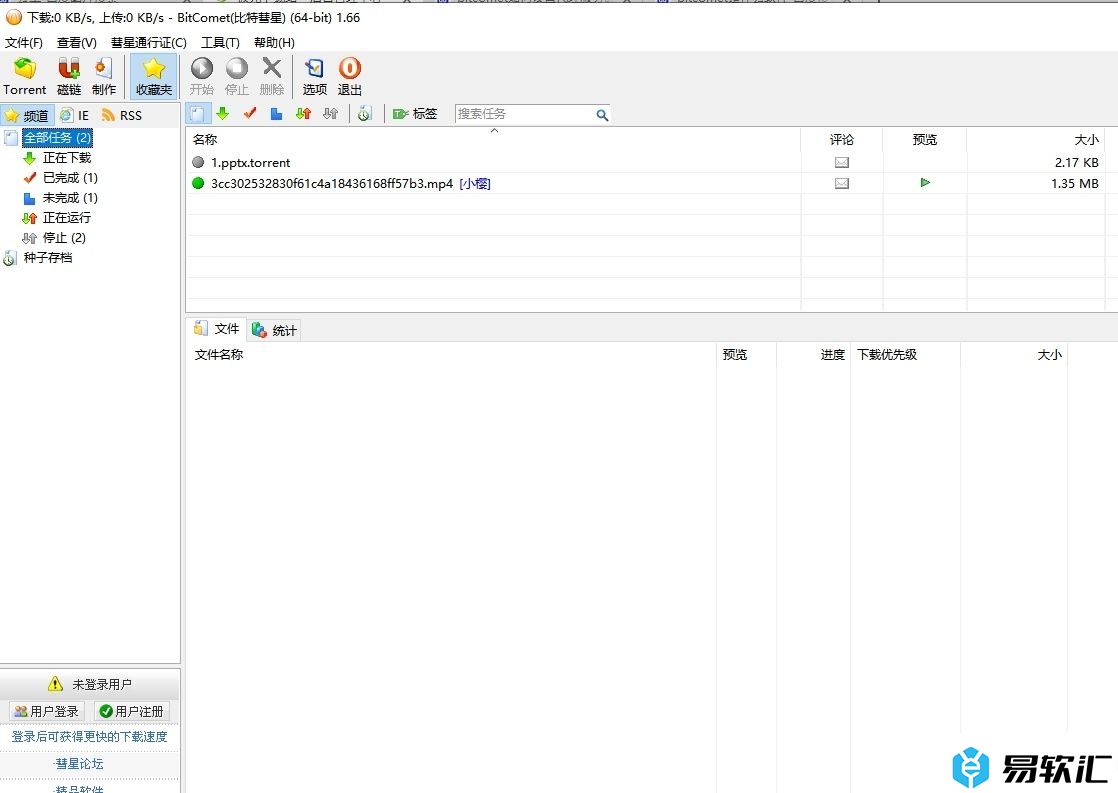Open the 彗星通行证(C) menu
This screenshot has width=1118, height=793.
point(148,42)
